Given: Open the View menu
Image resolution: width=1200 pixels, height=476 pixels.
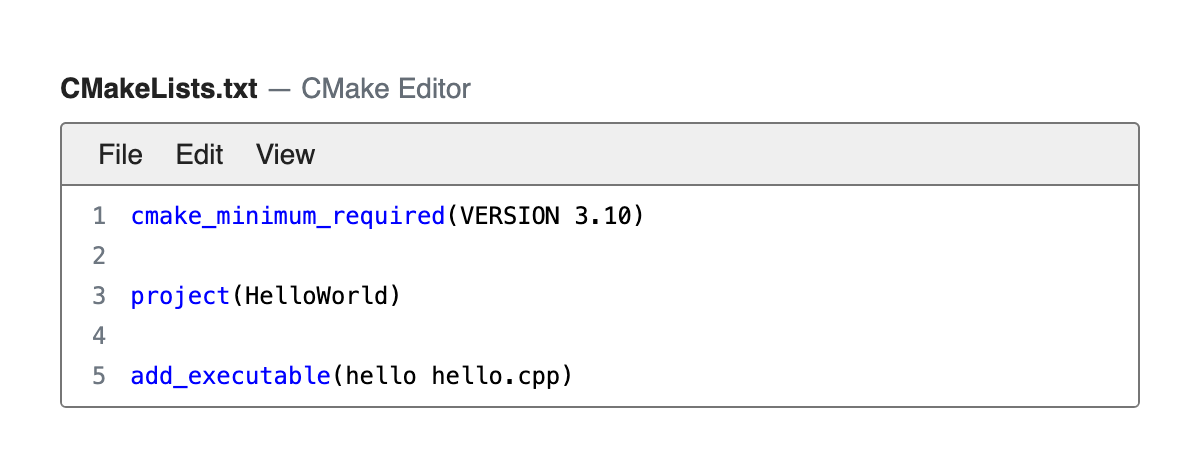Looking at the screenshot, I should coord(285,154).
